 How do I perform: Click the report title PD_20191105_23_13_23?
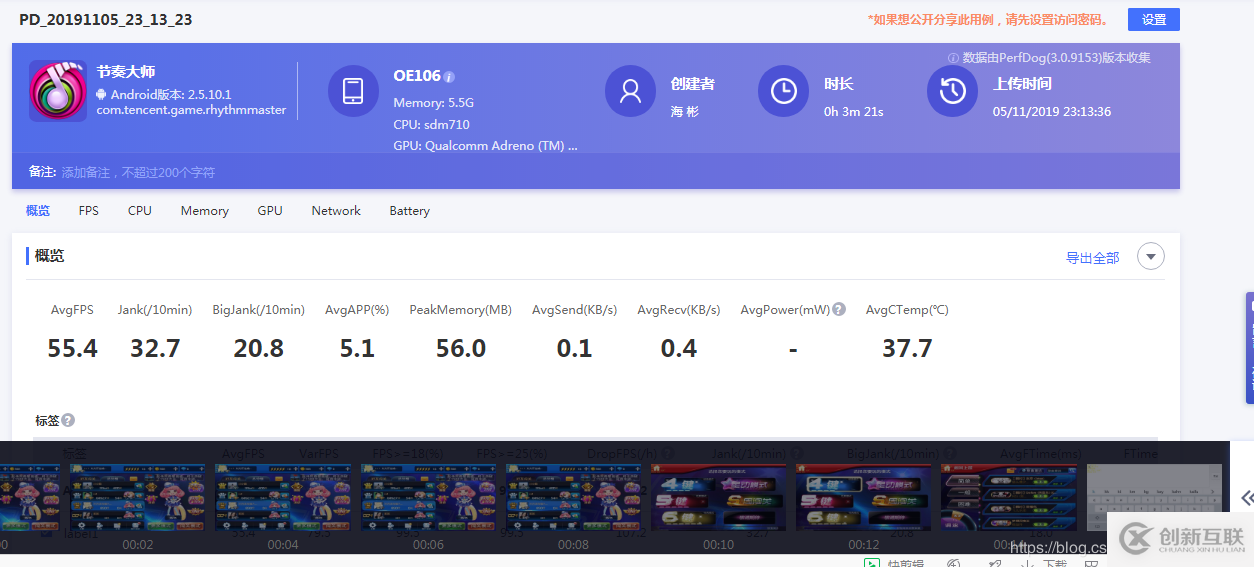106,20
